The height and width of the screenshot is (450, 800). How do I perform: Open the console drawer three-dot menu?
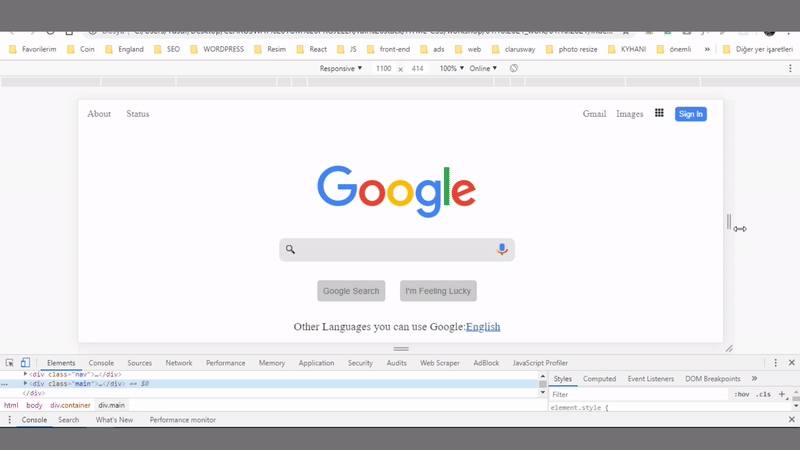9,419
